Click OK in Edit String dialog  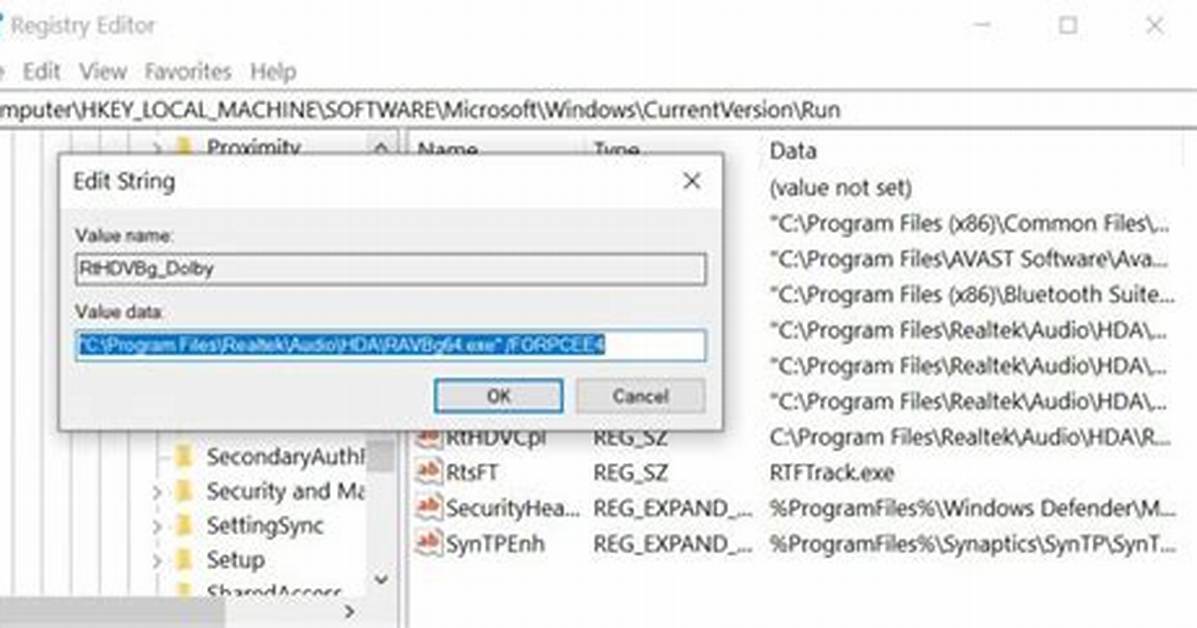coord(498,396)
